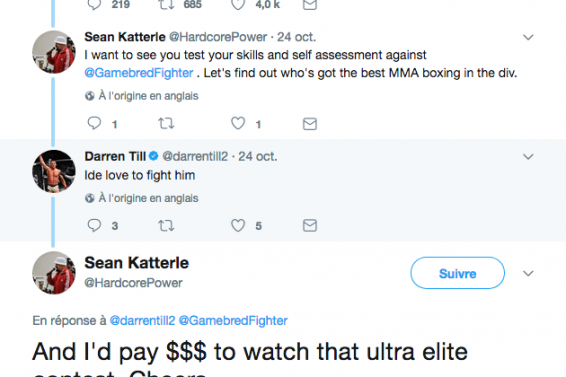View Darren Till's profile picture
The width and height of the screenshot is (566, 377).
(x=54, y=171)
